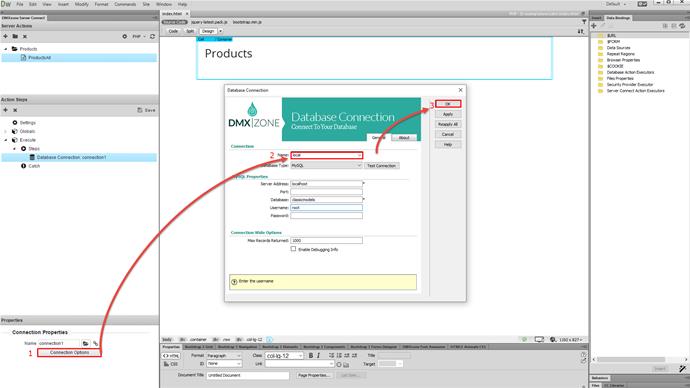Open the About tab in Database Connection
This screenshot has height=388, width=690.
404,138
